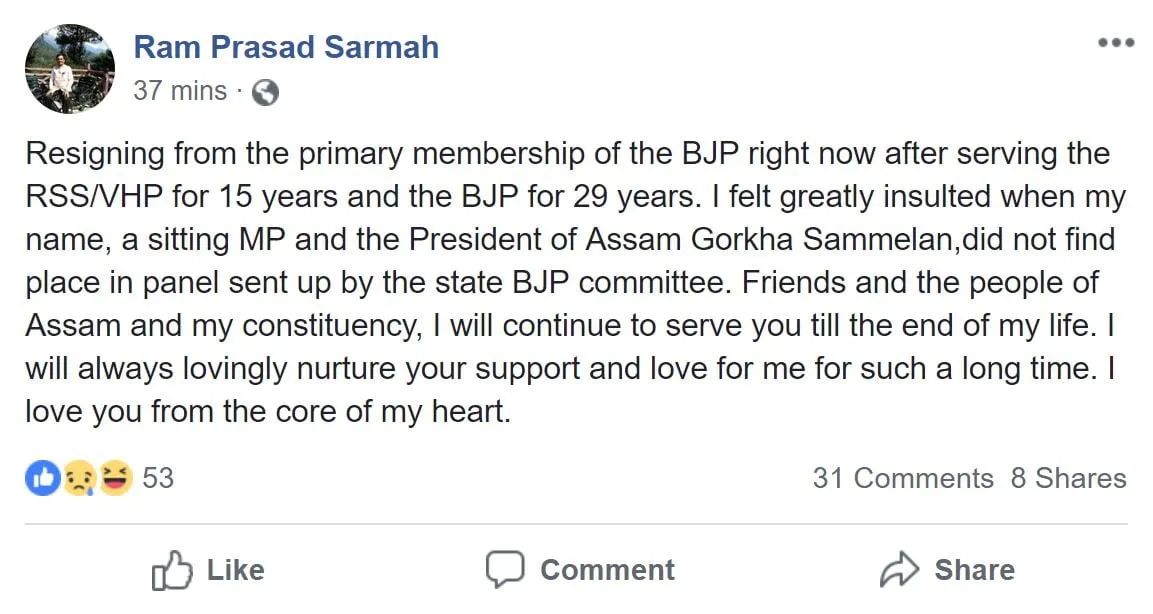Toggle the Like label on the post
The image size is (1153, 614).
(x=235, y=570)
